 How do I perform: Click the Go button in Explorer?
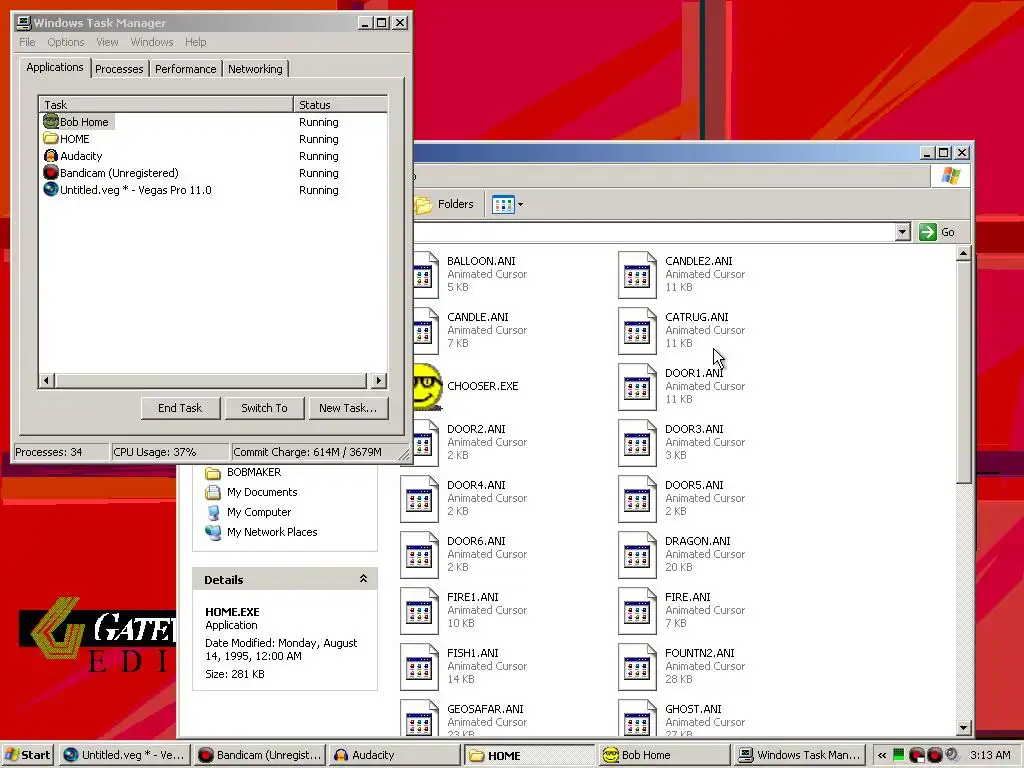pyautogui.click(x=938, y=232)
